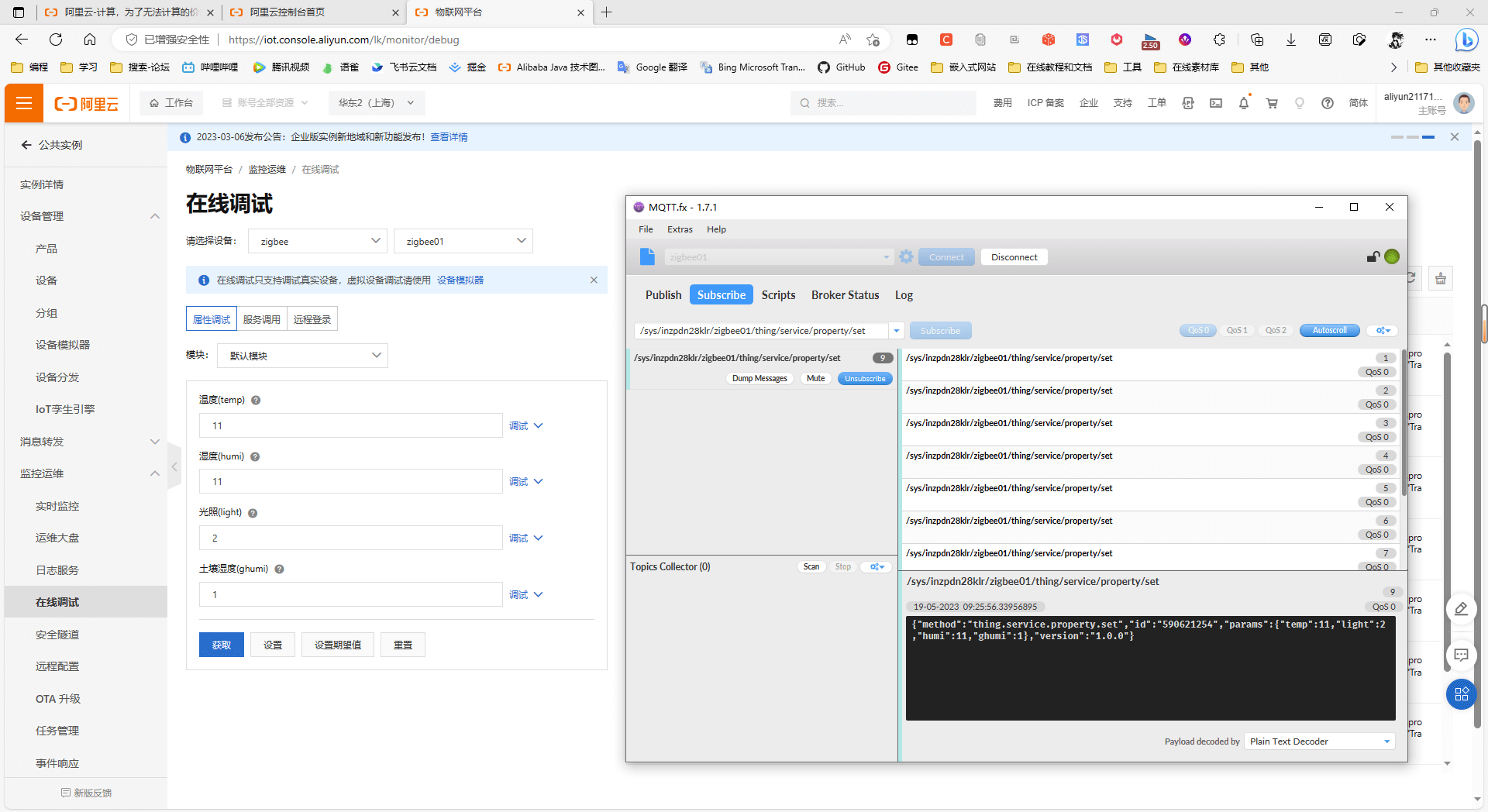Open the shopping cart icon

point(1272,103)
